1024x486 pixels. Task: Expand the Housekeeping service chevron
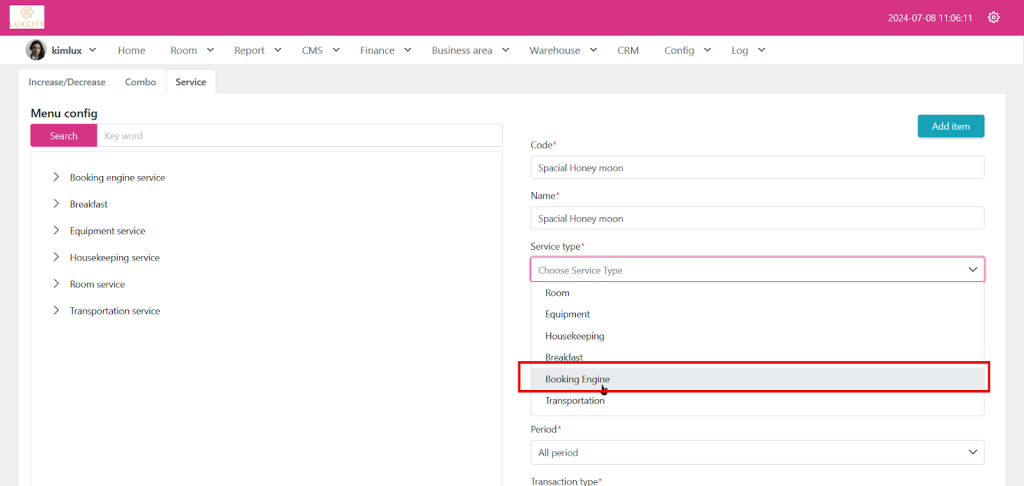click(x=56, y=257)
